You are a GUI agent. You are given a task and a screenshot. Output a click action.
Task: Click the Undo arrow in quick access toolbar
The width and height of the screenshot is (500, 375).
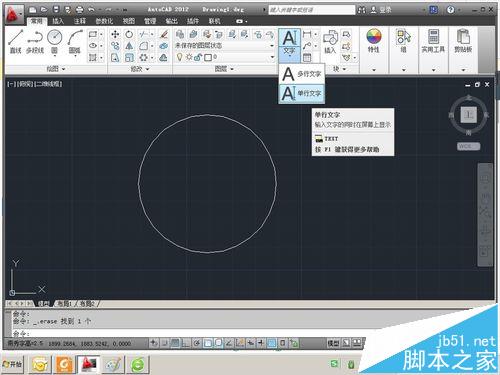(91, 10)
